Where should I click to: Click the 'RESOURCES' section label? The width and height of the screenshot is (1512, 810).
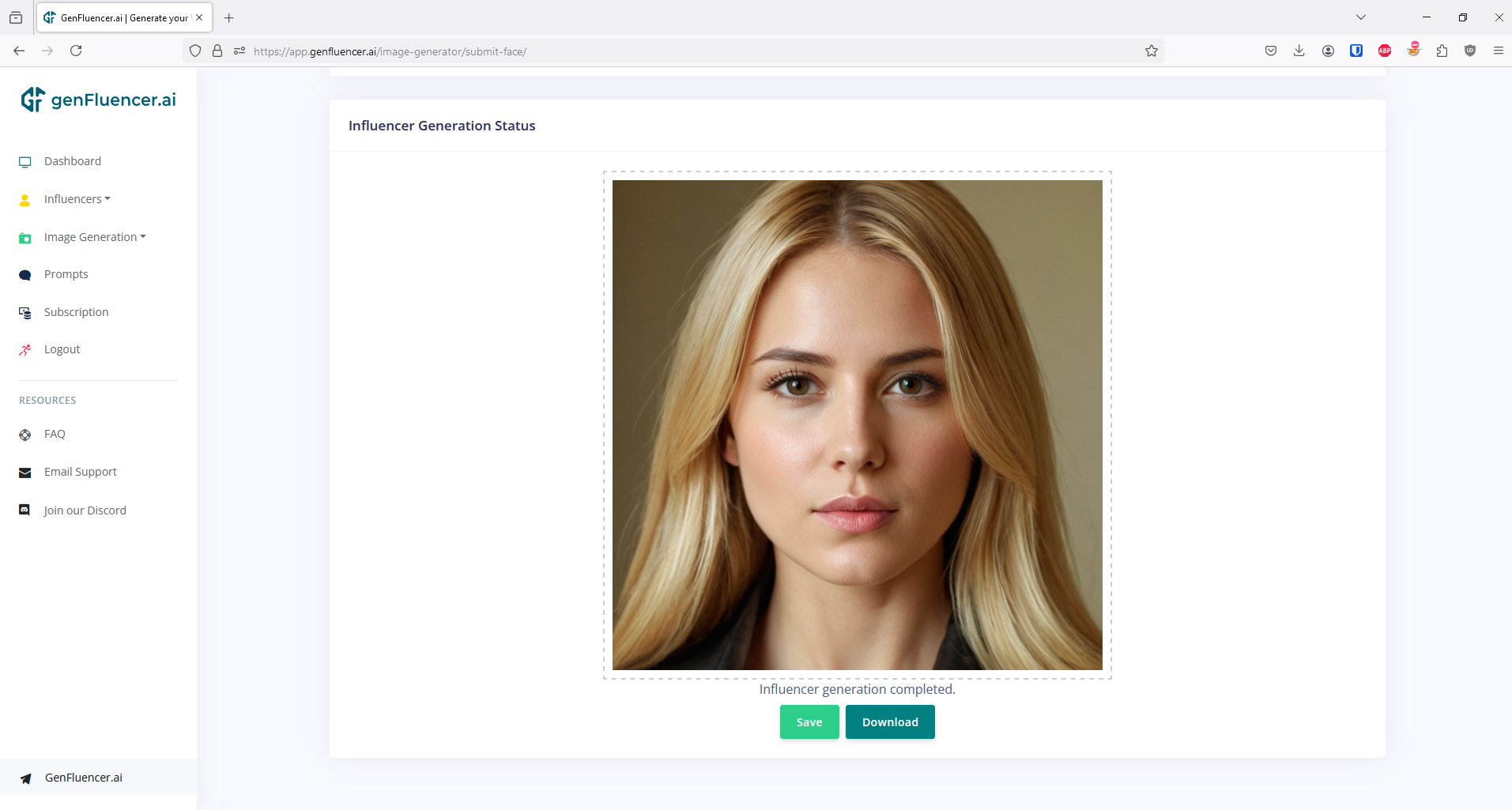[x=47, y=401]
